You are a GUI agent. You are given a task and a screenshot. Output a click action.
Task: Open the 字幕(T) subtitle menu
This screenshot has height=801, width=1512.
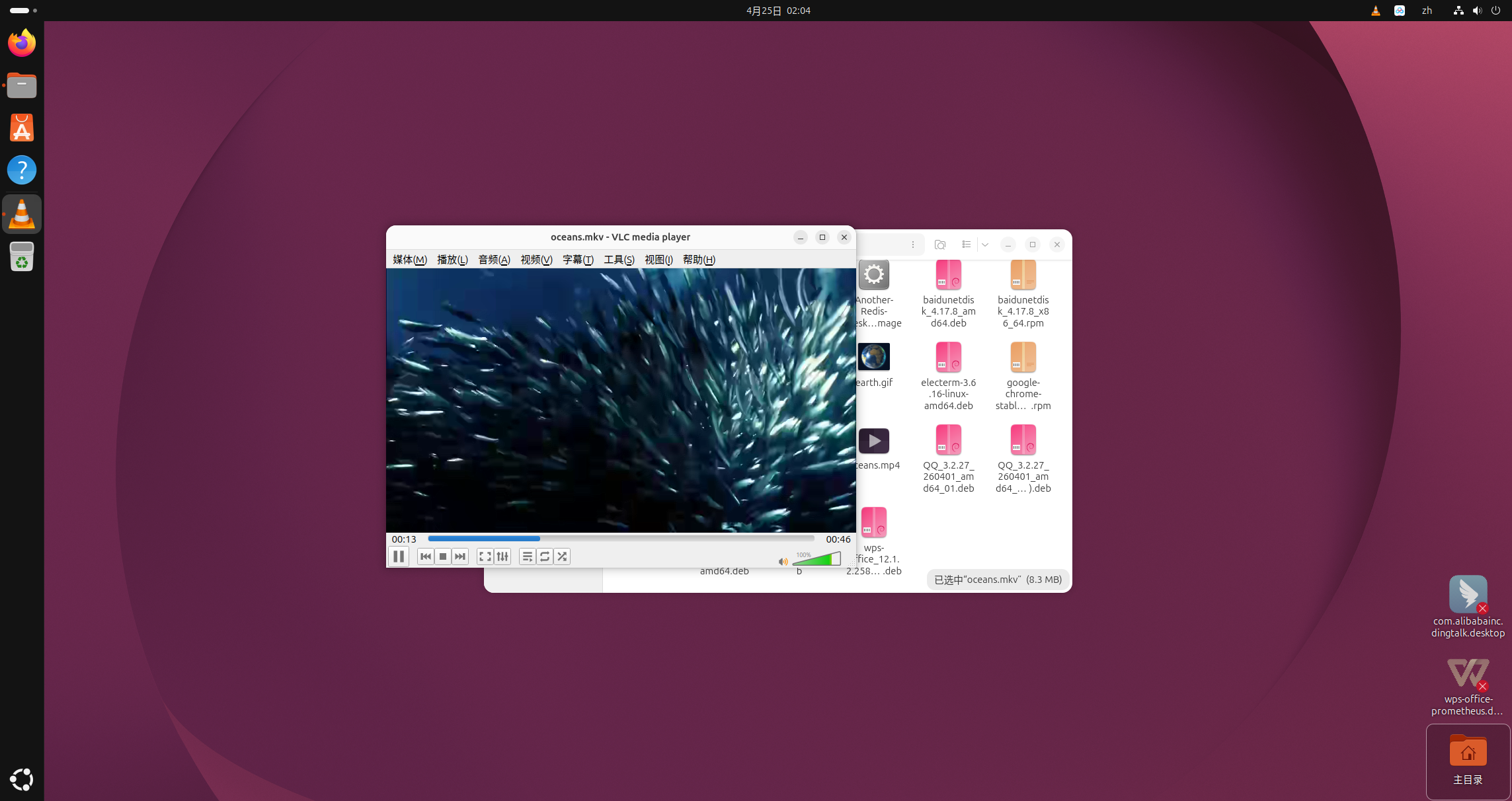click(x=578, y=260)
